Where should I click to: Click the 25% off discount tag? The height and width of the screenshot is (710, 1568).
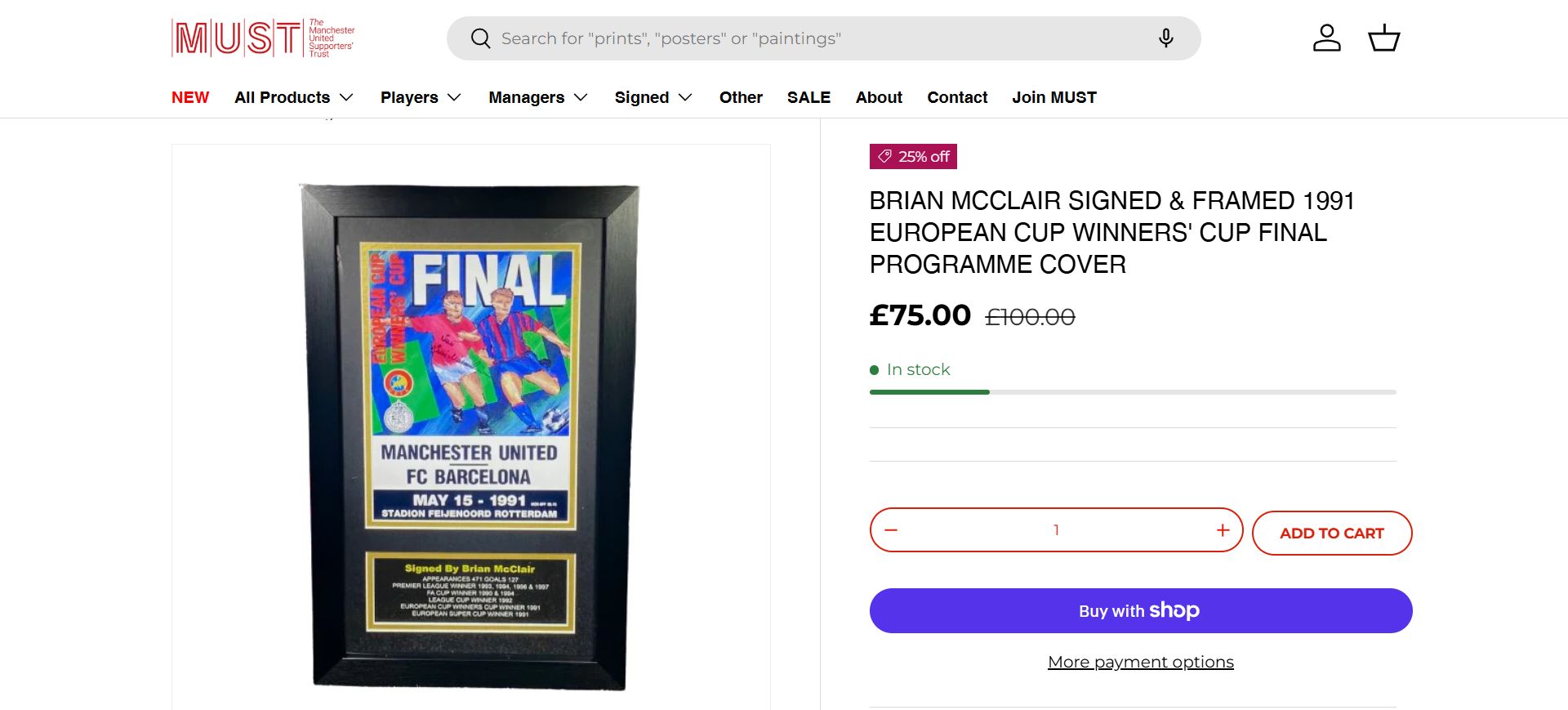point(913,157)
